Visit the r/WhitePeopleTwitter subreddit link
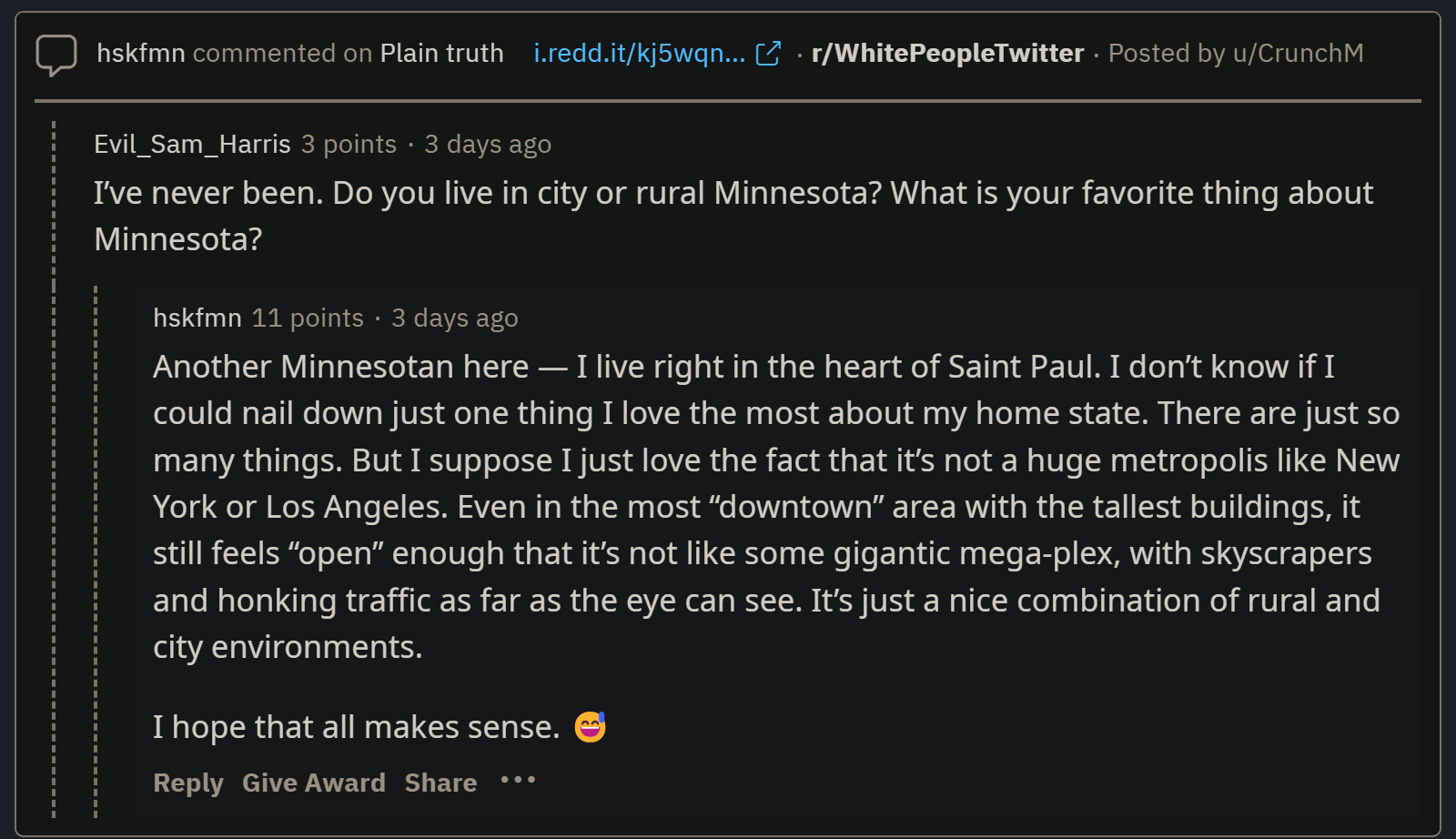 947,54
